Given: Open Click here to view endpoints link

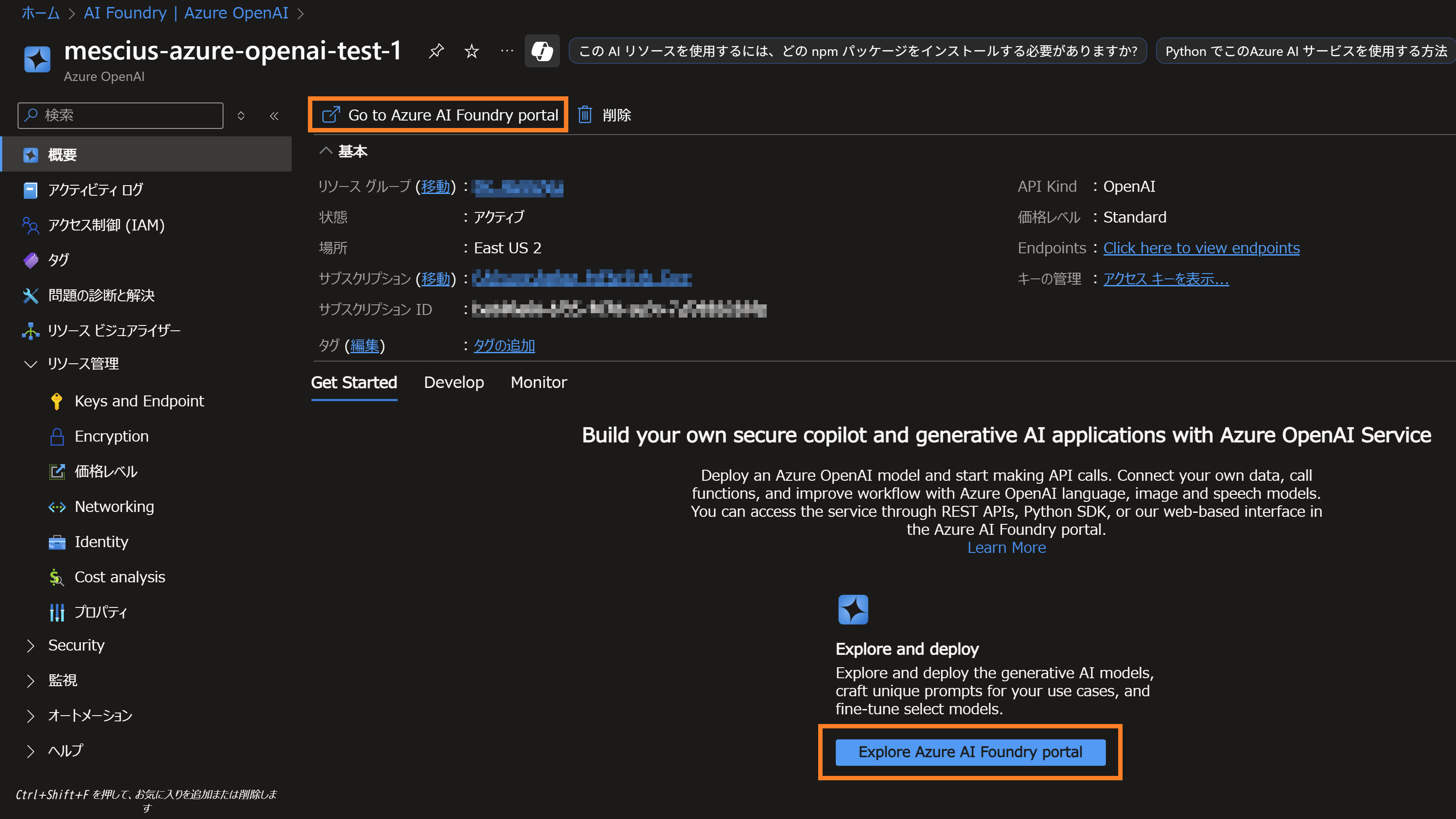Looking at the screenshot, I should 1201,248.
